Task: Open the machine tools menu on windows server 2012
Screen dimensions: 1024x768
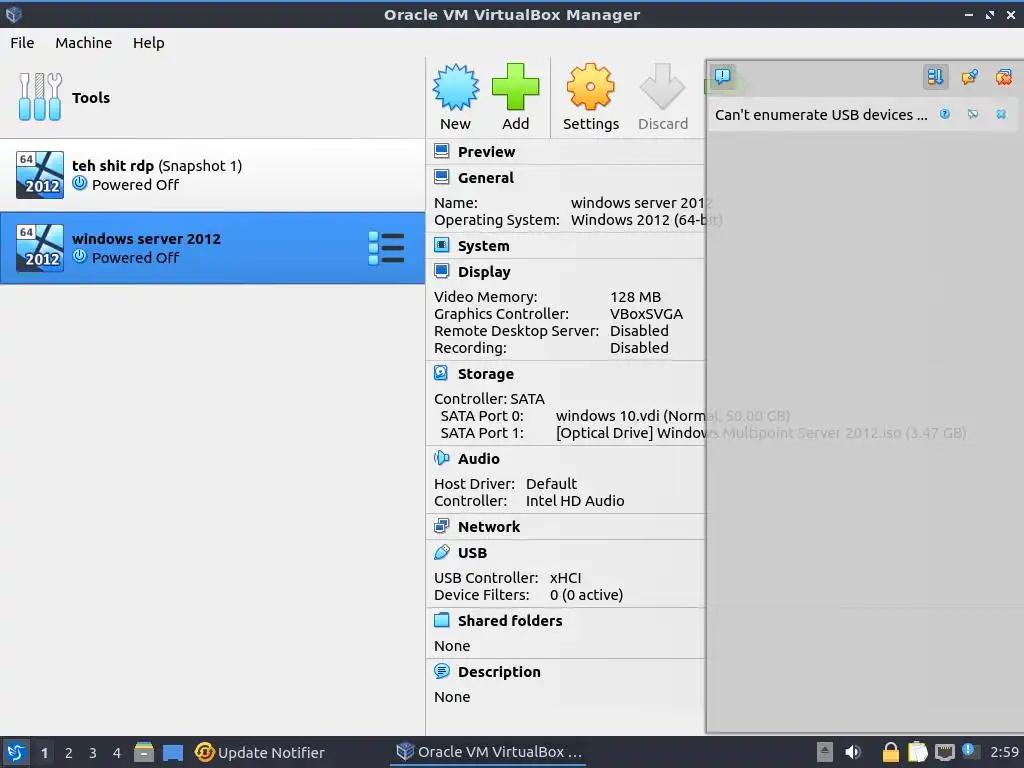Action: (x=387, y=248)
